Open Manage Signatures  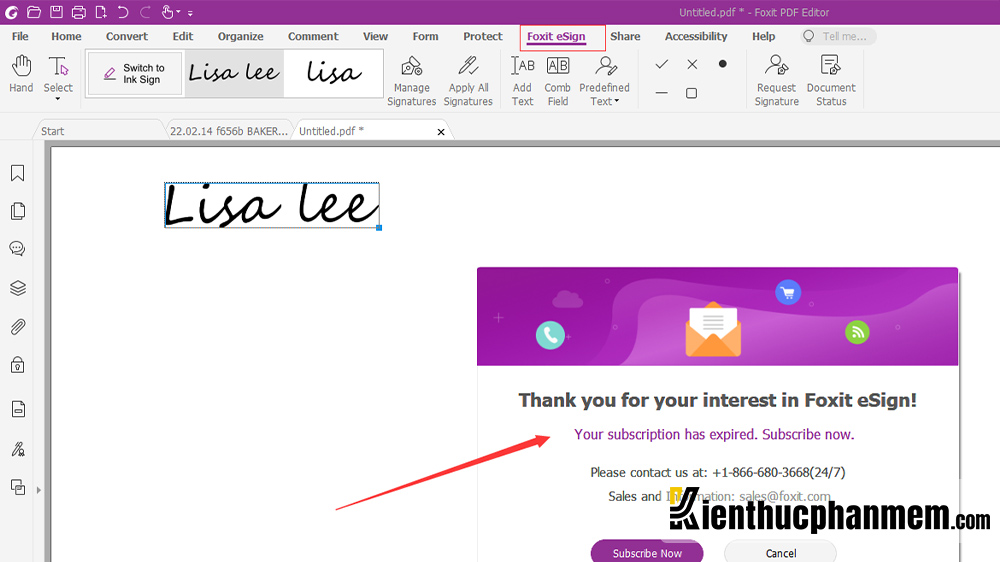click(x=411, y=80)
